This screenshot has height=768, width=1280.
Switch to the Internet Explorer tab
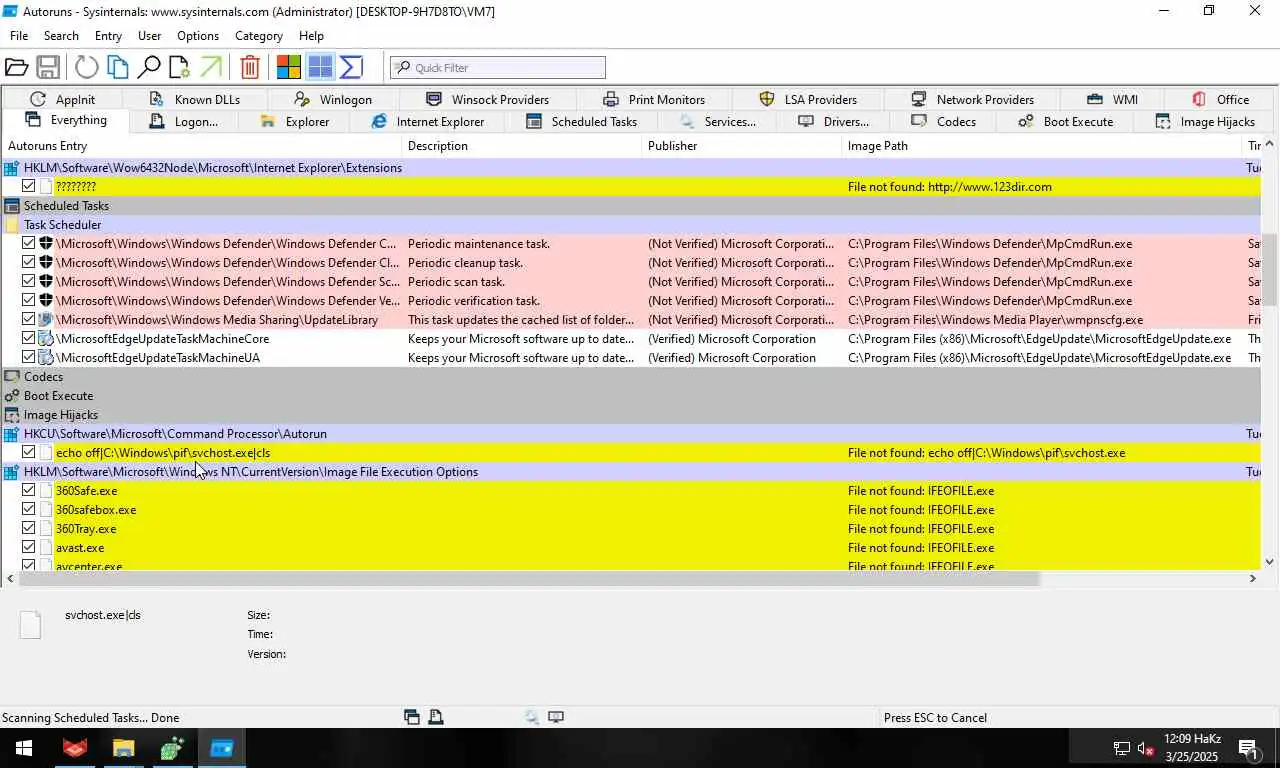click(x=427, y=121)
